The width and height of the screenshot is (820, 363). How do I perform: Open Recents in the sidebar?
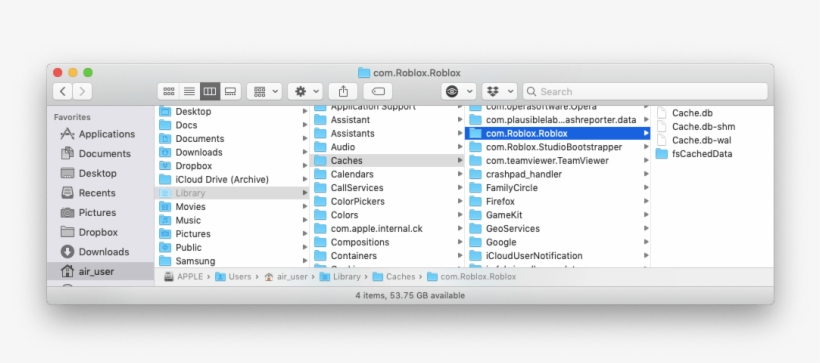point(101,193)
